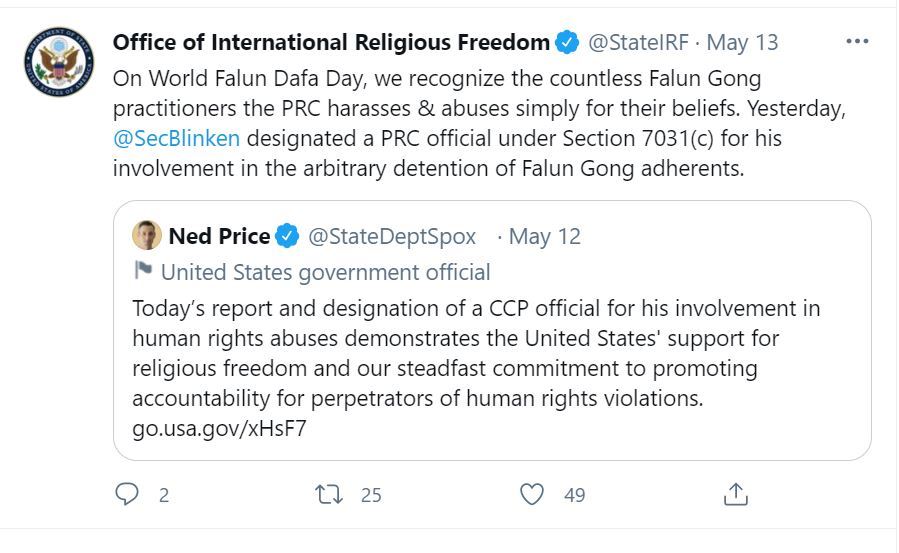Open the May 13 tweet timestamp

click(x=742, y=43)
